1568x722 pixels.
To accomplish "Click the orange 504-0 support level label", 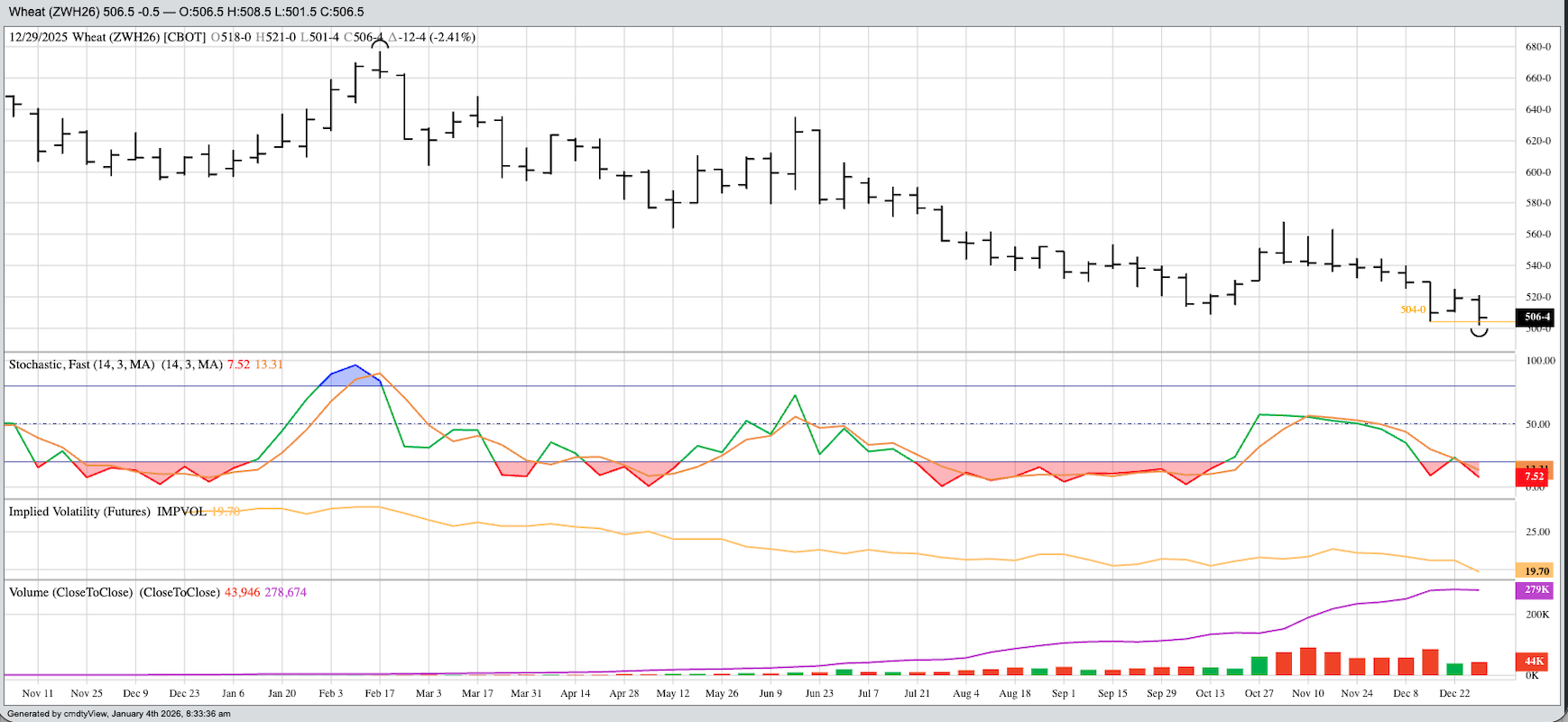I will click(x=1413, y=310).
